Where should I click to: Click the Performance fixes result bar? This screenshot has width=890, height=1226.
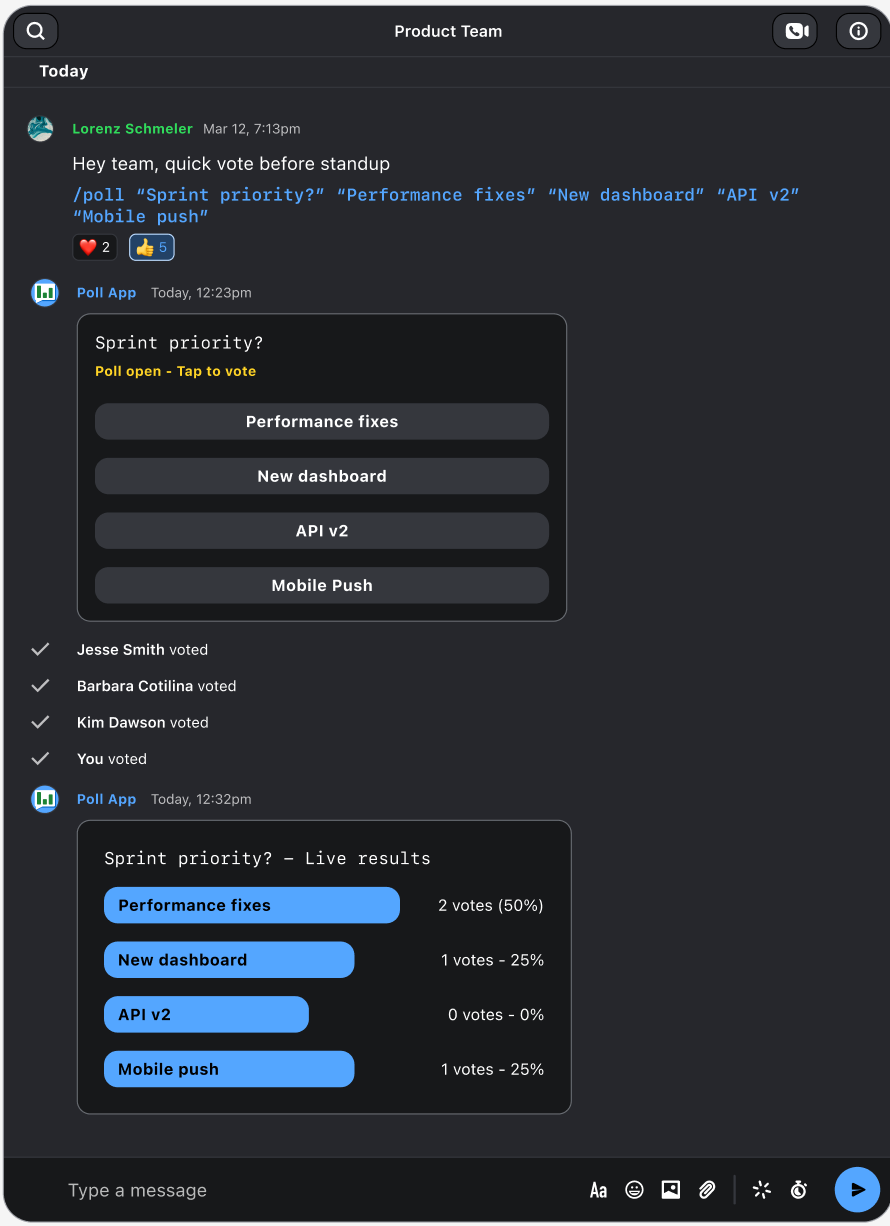tap(252, 905)
